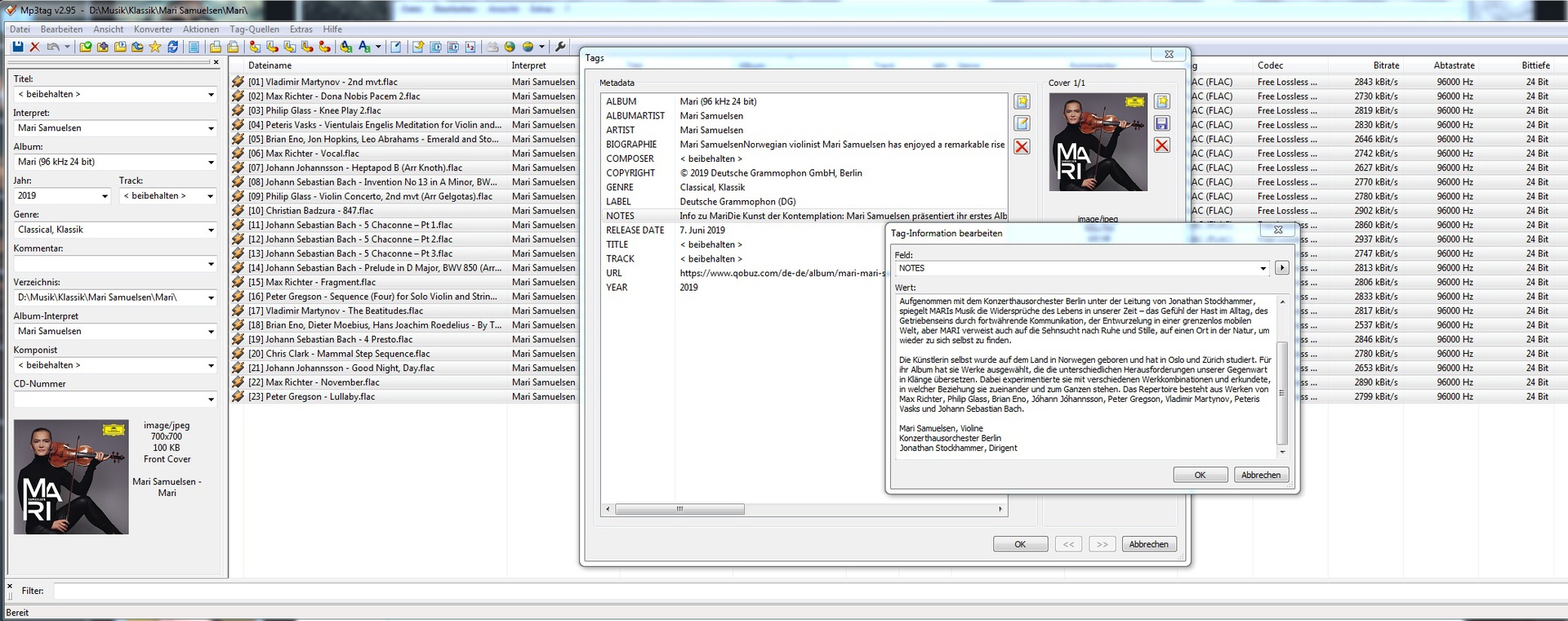Click into the Filter input field
This screenshot has width=1568, height=621.
735,591
